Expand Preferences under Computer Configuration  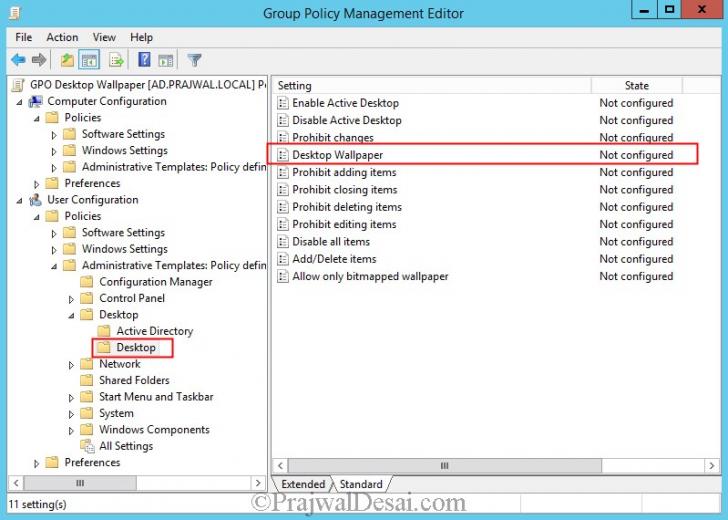(37, 184)
